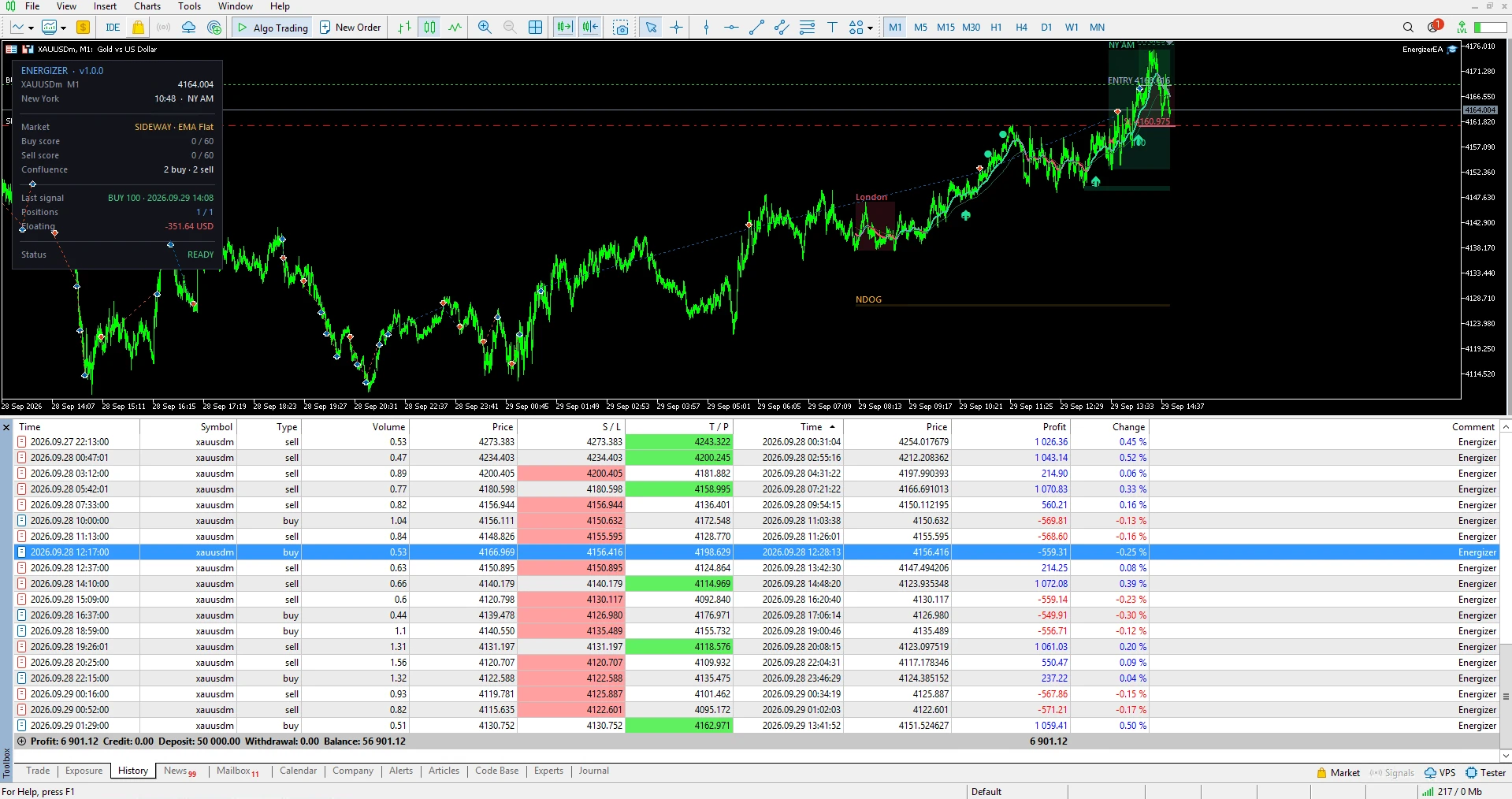The image size is (1512, 799).
Task: Click the VPS button in toolbox bar
Action: pos(1440,773)
